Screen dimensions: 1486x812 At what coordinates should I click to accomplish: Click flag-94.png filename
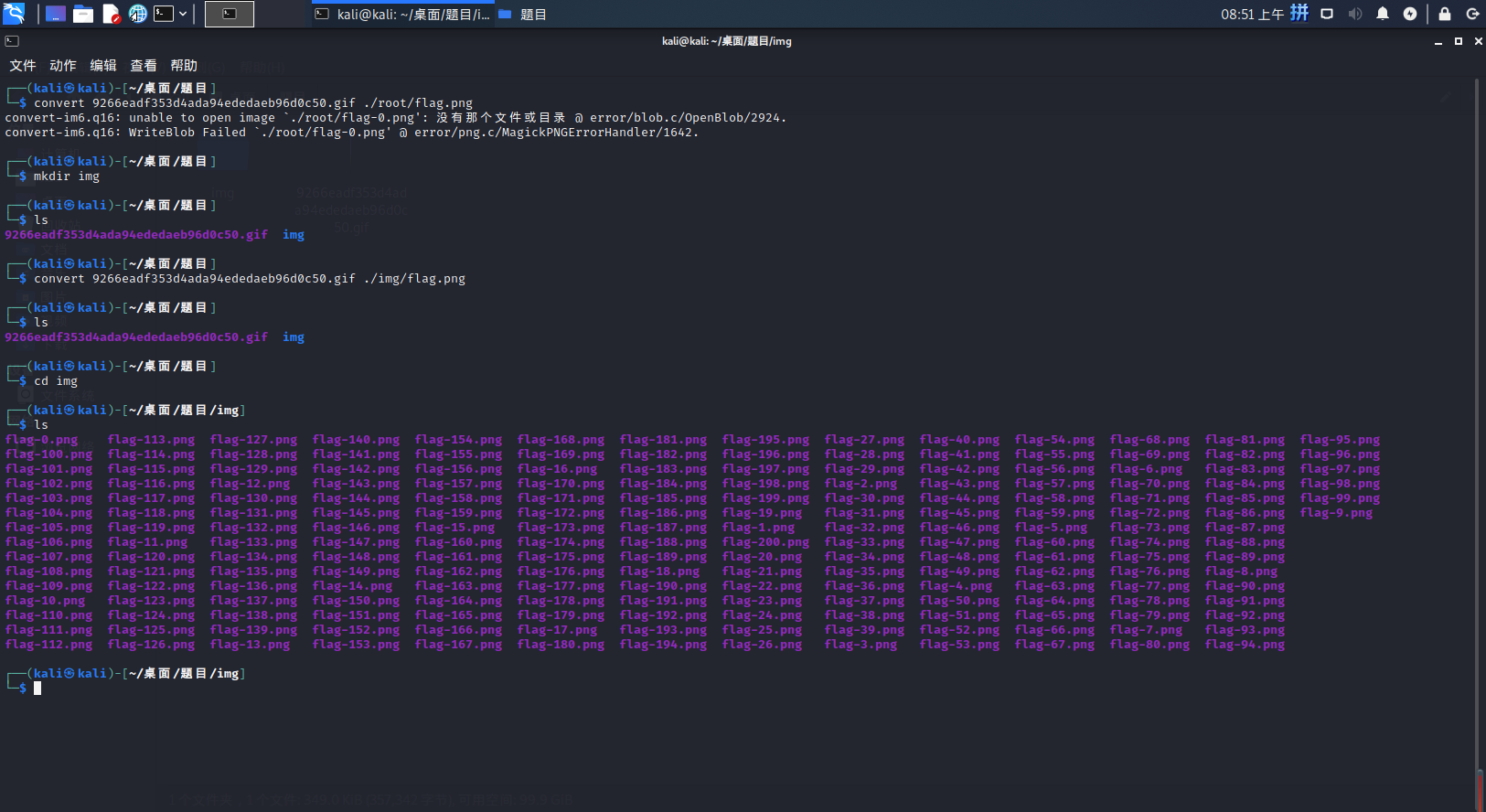pyautogui.click(x=1245, y=645)
